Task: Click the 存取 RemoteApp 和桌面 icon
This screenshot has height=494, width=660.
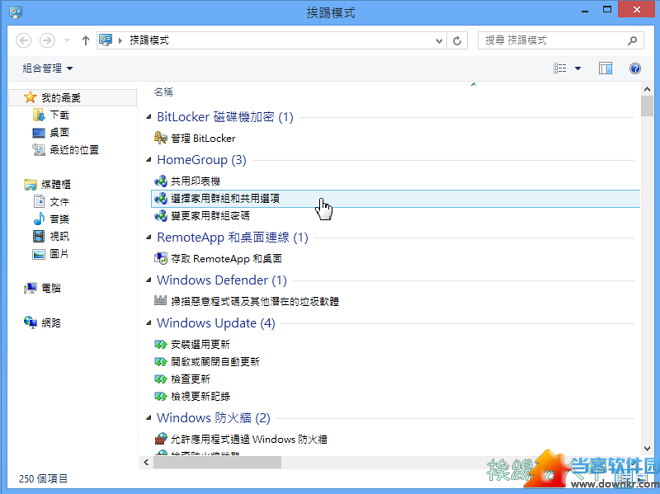Action: click(x=160, y=258)
